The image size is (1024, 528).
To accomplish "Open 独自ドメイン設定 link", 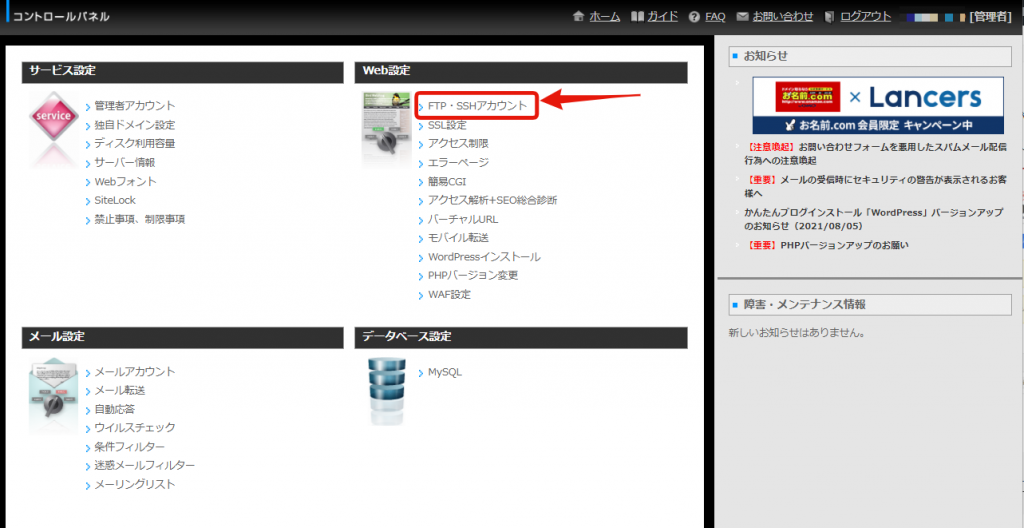I will 135,125.
